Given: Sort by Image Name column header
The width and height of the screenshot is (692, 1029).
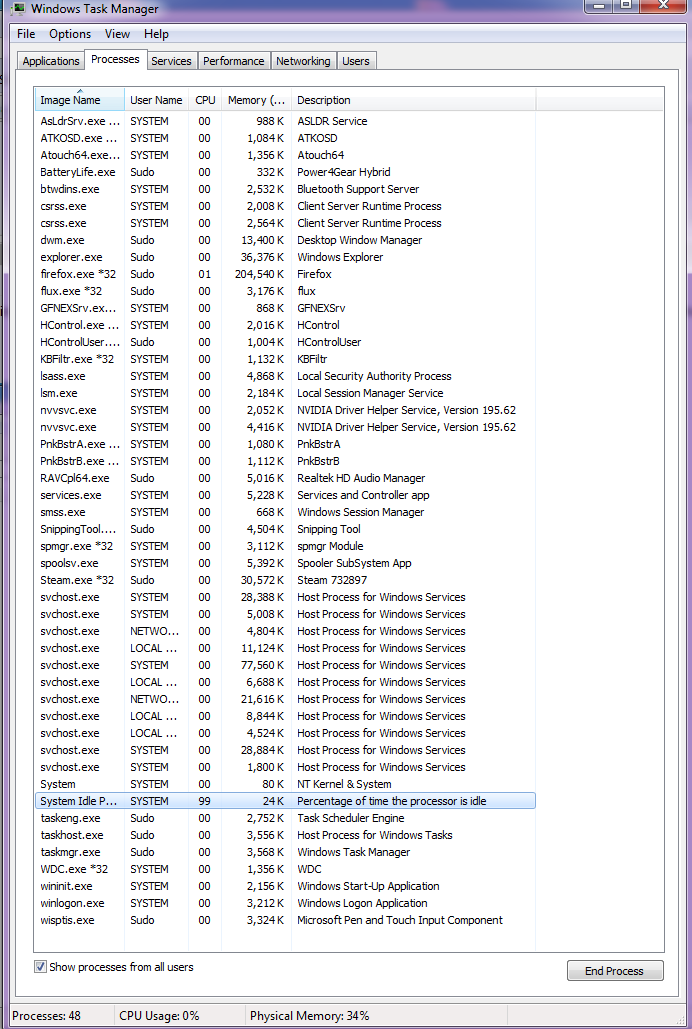Looking at the screenshot, I should [x=79, y=100].
